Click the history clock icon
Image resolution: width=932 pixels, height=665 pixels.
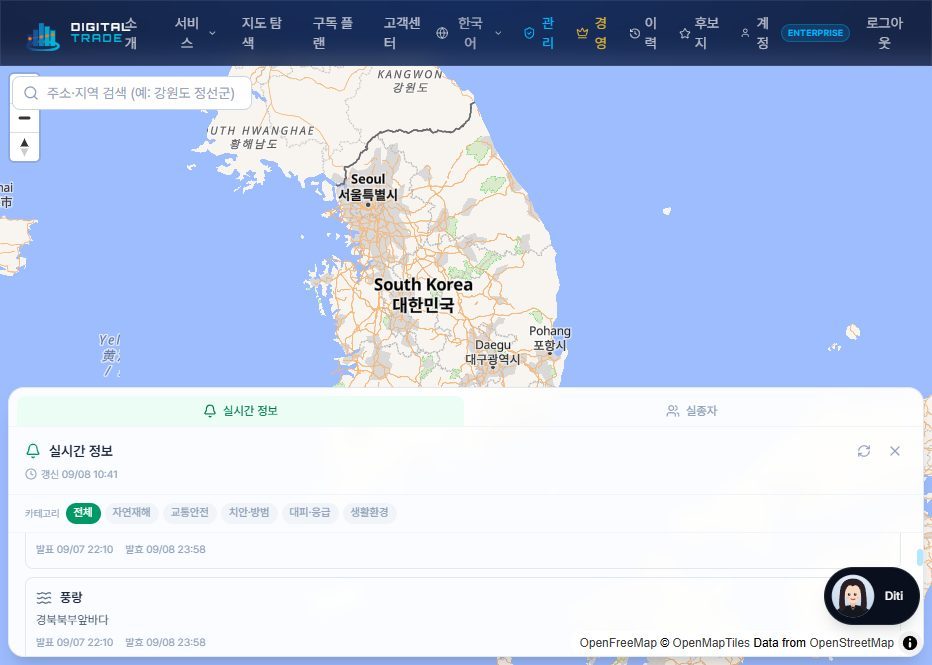(635, 33)
